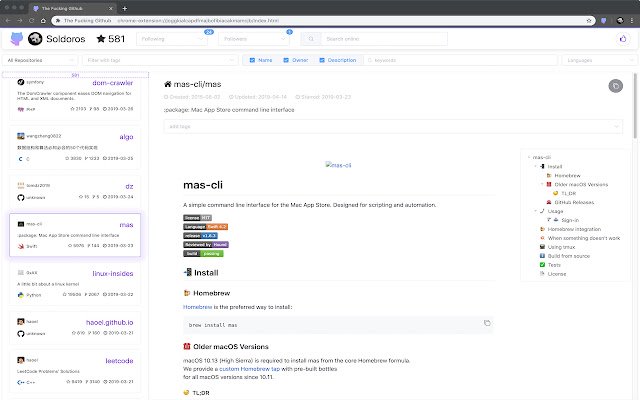Jump to GitHub Releases in the outline
Screen dimensions: 640x400
574,202
